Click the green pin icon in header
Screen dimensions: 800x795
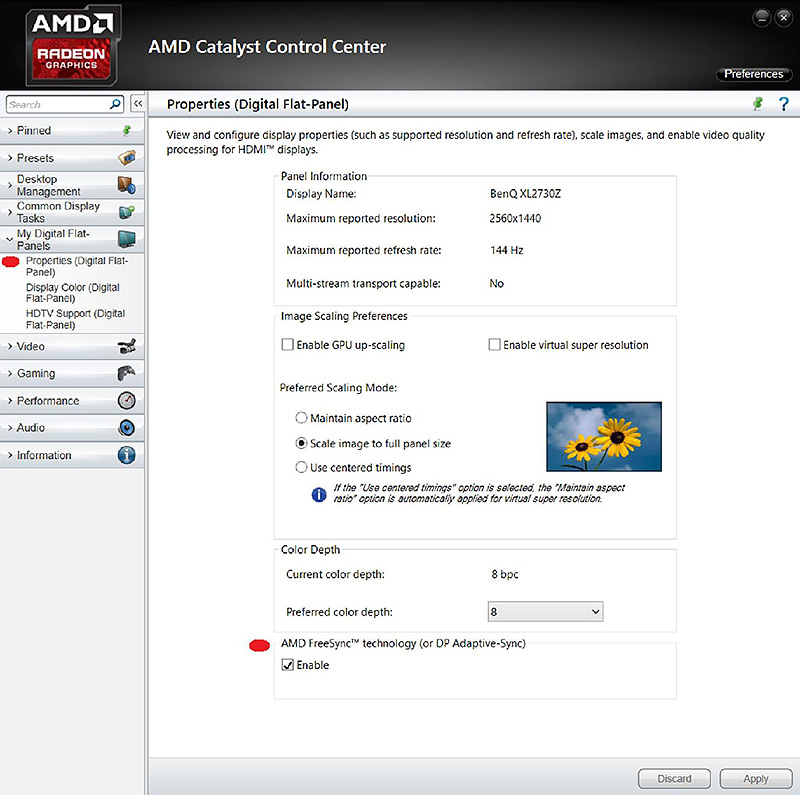click(759, 104)
